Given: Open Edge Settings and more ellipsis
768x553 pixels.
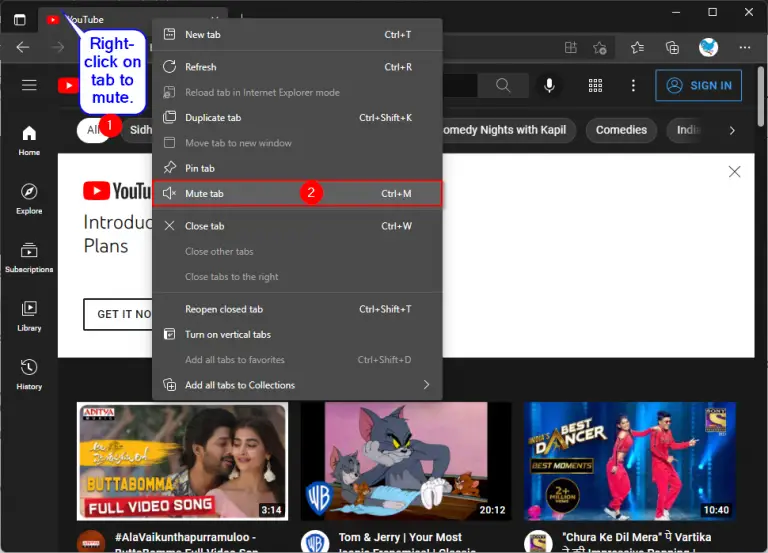Looking at the screenshot, I should coord(745,48).
